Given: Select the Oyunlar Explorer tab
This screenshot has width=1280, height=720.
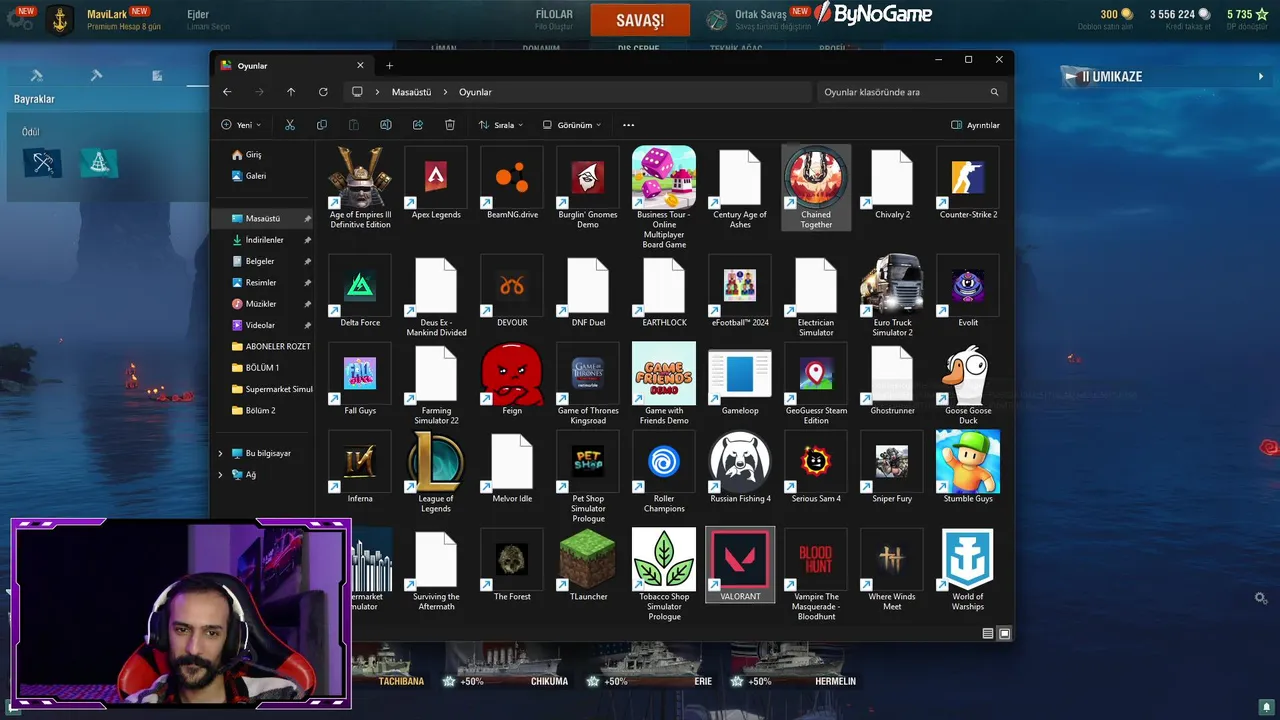Looking at the screenshot, I should click(294, 65).
